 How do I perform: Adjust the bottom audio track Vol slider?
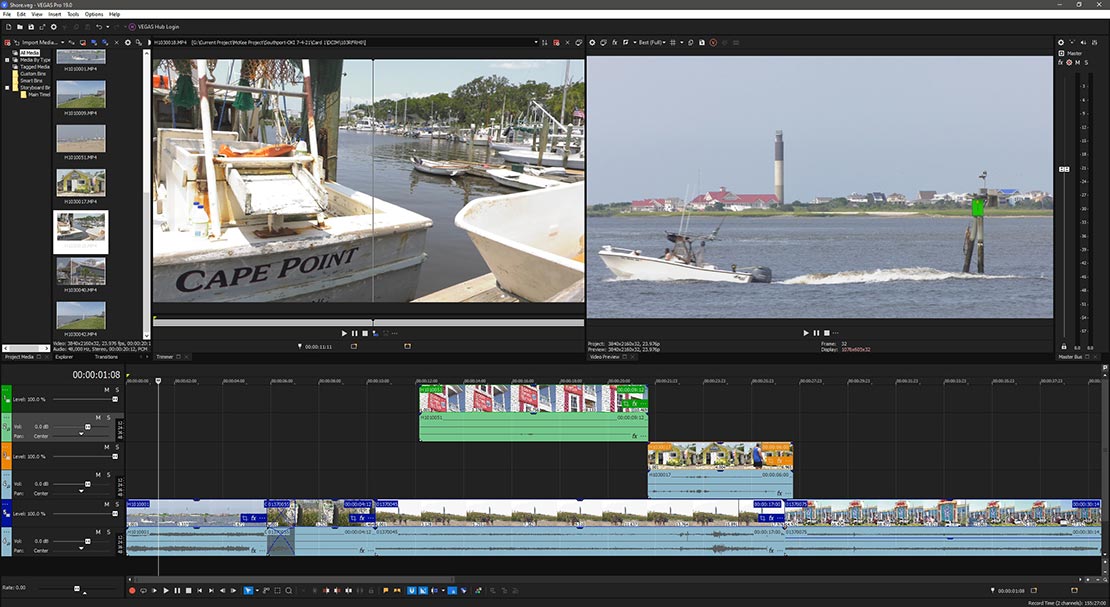(x=88, y=541)
